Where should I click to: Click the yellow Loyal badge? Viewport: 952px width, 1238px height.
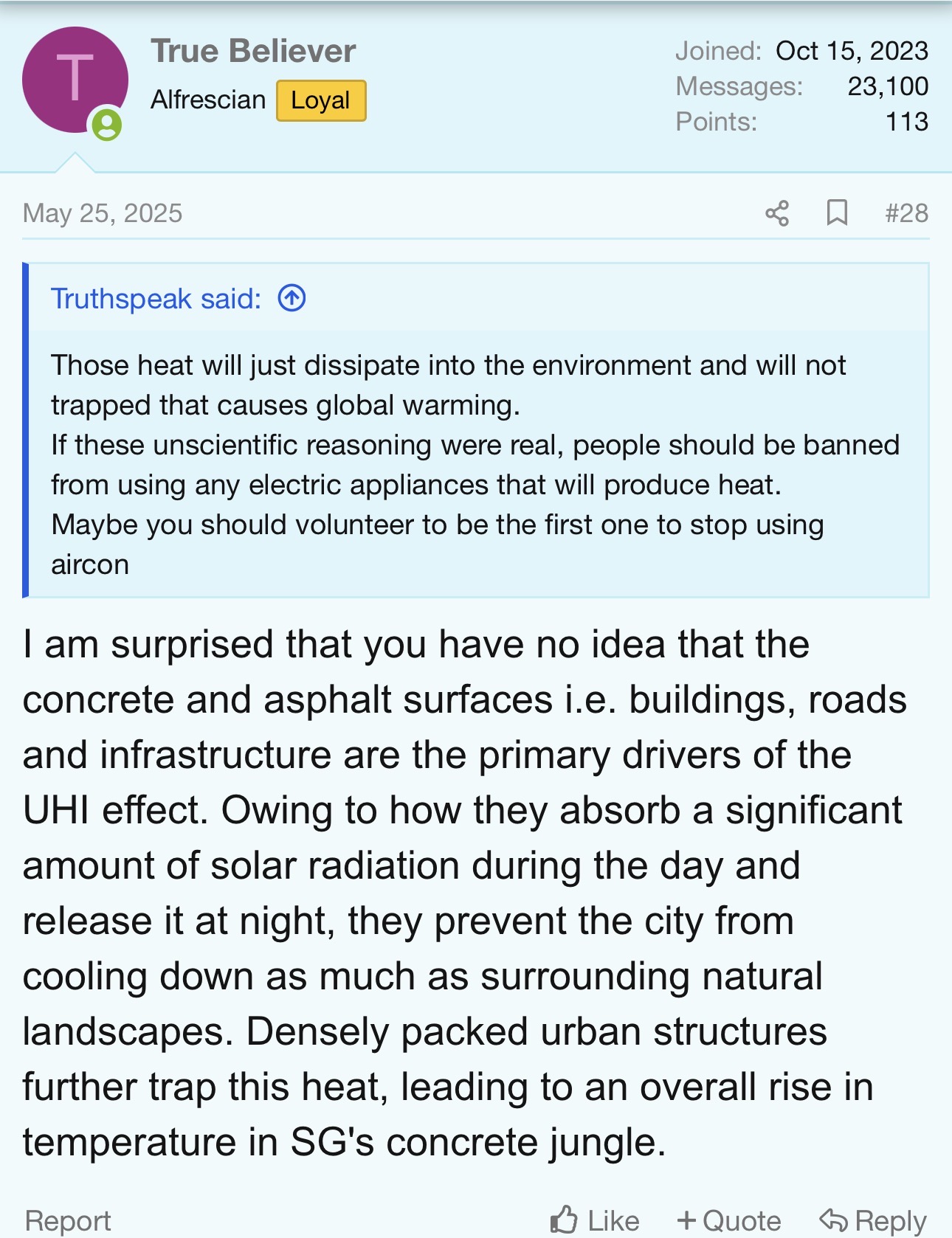[321, 100]
